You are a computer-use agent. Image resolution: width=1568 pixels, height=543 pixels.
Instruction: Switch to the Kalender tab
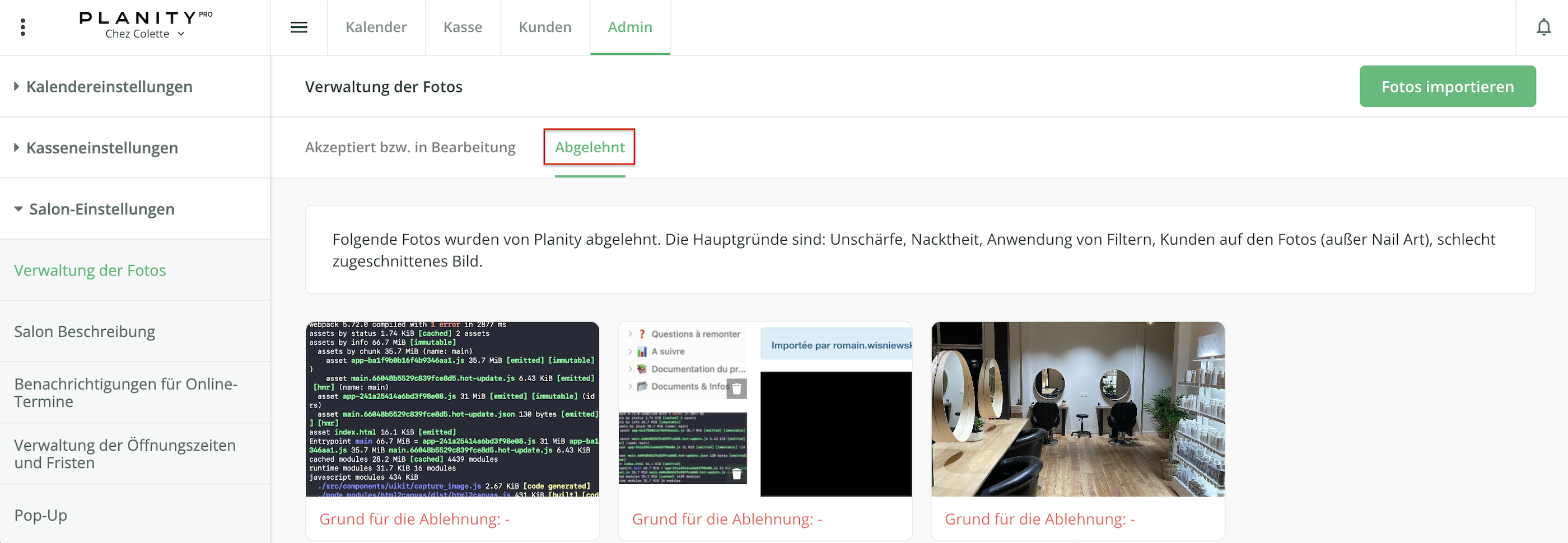(376, 27)
